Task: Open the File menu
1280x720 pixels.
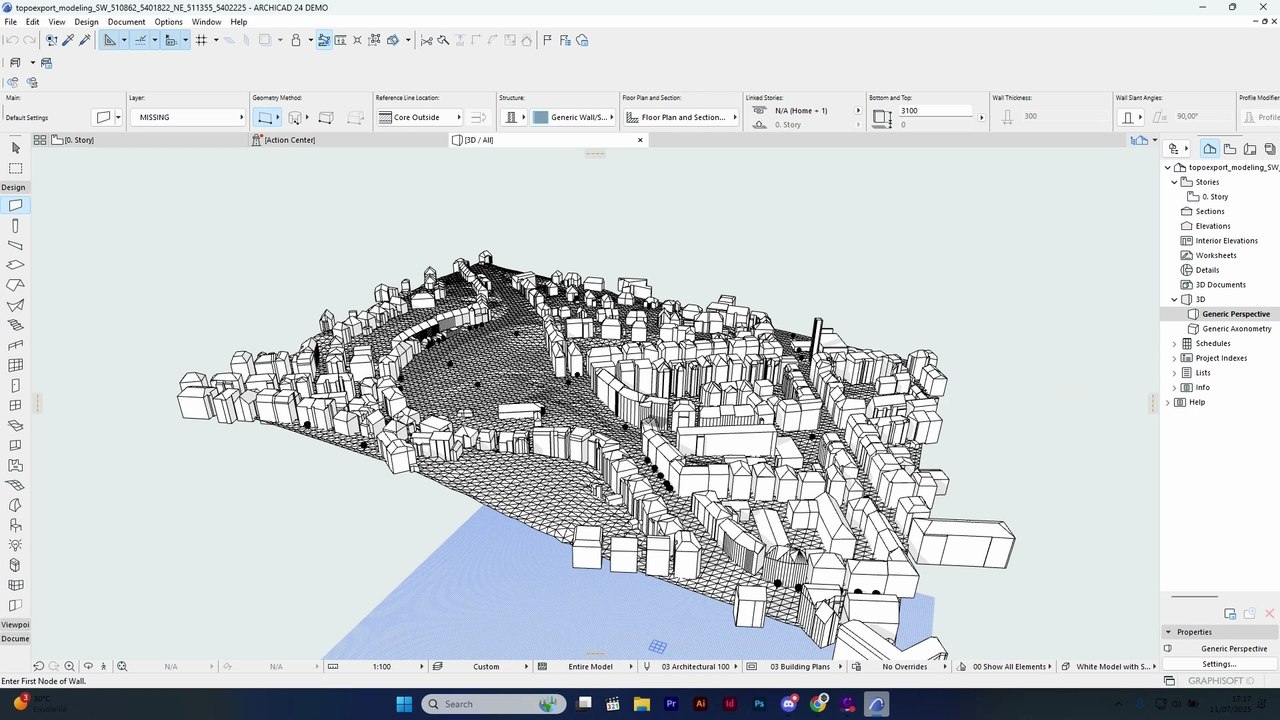Action: tap(10, 21)
